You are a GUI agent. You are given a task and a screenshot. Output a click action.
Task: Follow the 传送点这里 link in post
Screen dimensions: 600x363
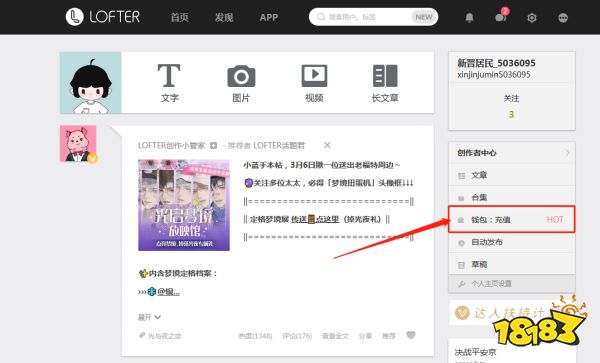(x=315, y=219)
